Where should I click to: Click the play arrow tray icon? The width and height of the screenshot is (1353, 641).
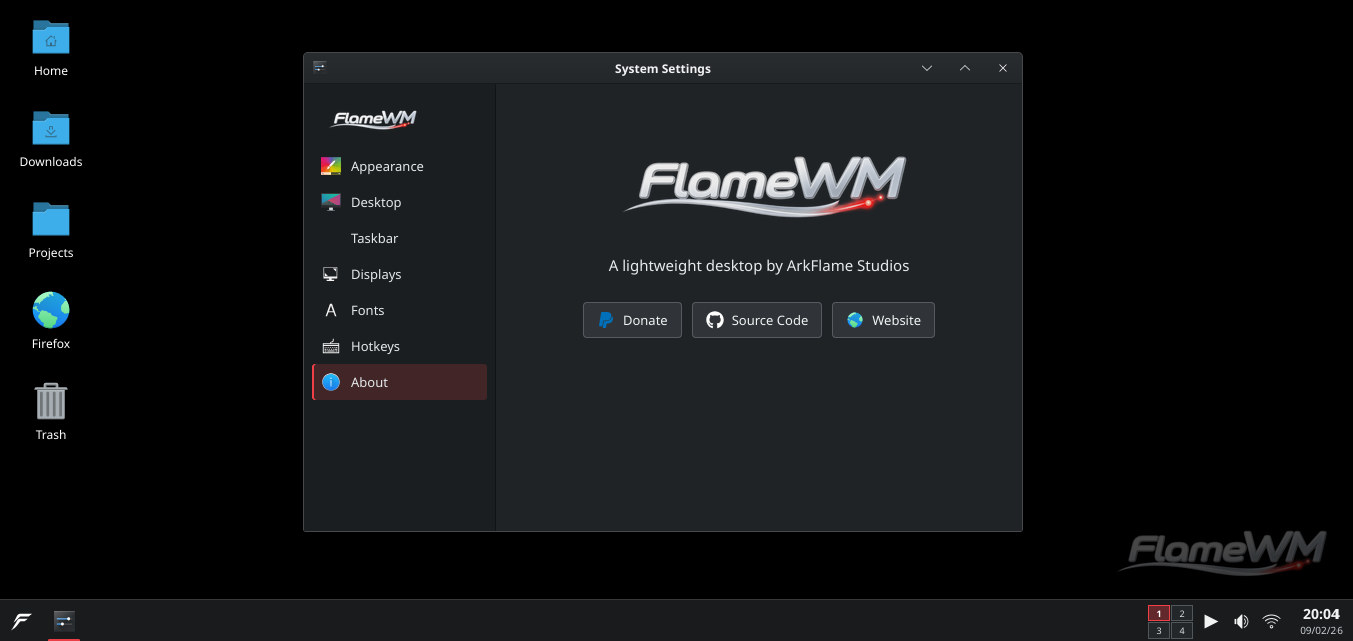pyautogui.click(x=1211, y=621)
